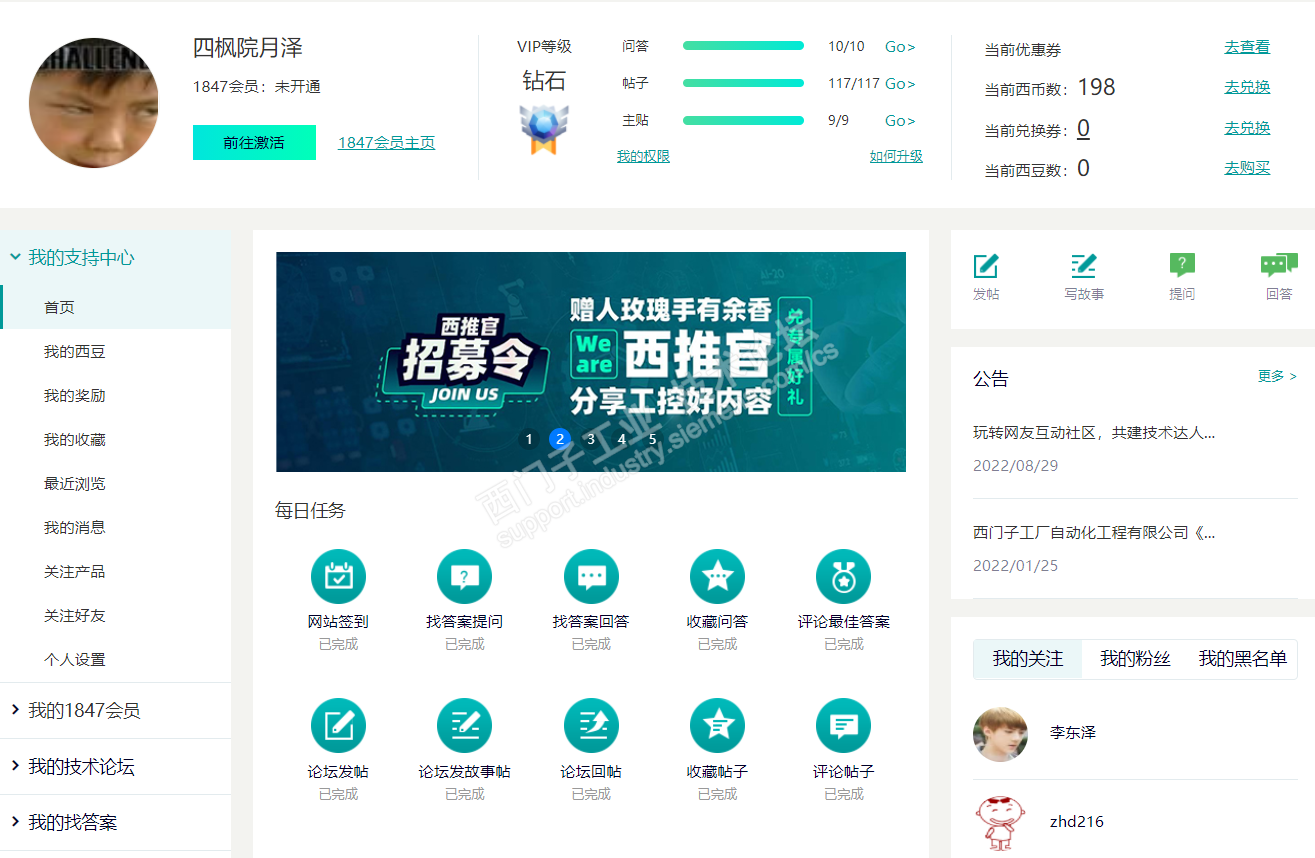Open the 西推官招募令 banner image
This screenshot has width=1315, height=858.
[591, 362]
